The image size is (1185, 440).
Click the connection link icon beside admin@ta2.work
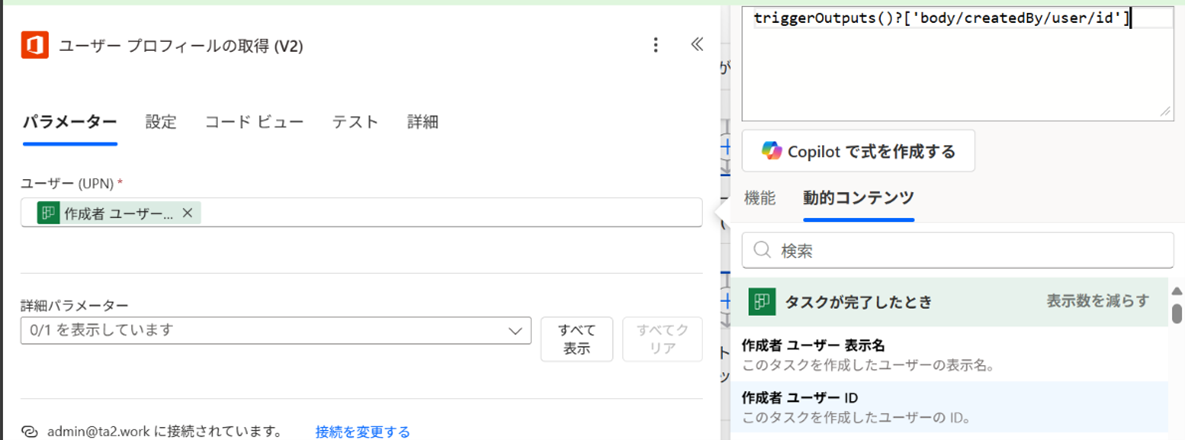pyautogui.click(x=30, y=432)
